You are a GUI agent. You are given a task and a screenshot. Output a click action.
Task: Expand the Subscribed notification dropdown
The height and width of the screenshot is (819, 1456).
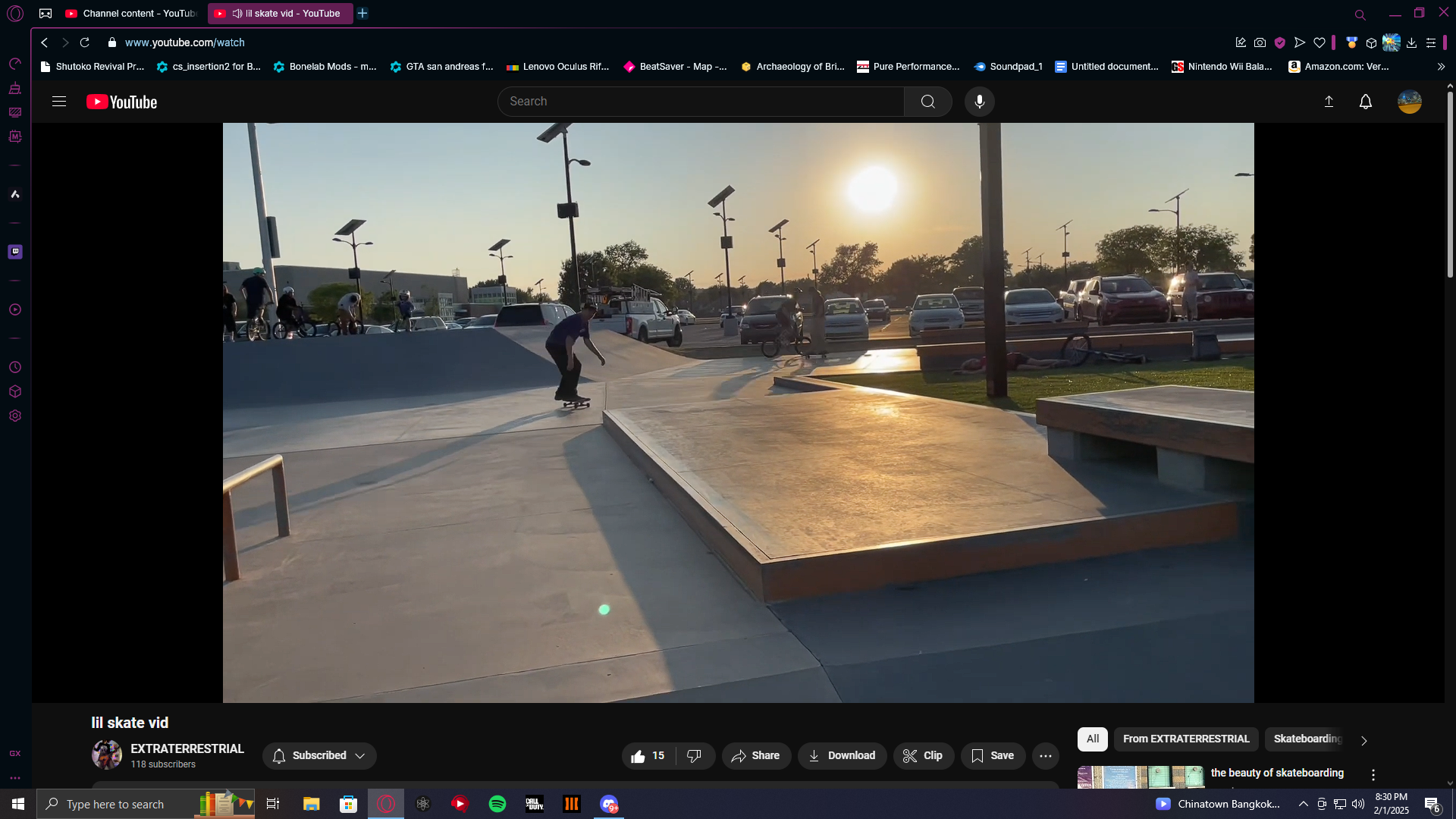click(319, 756)
